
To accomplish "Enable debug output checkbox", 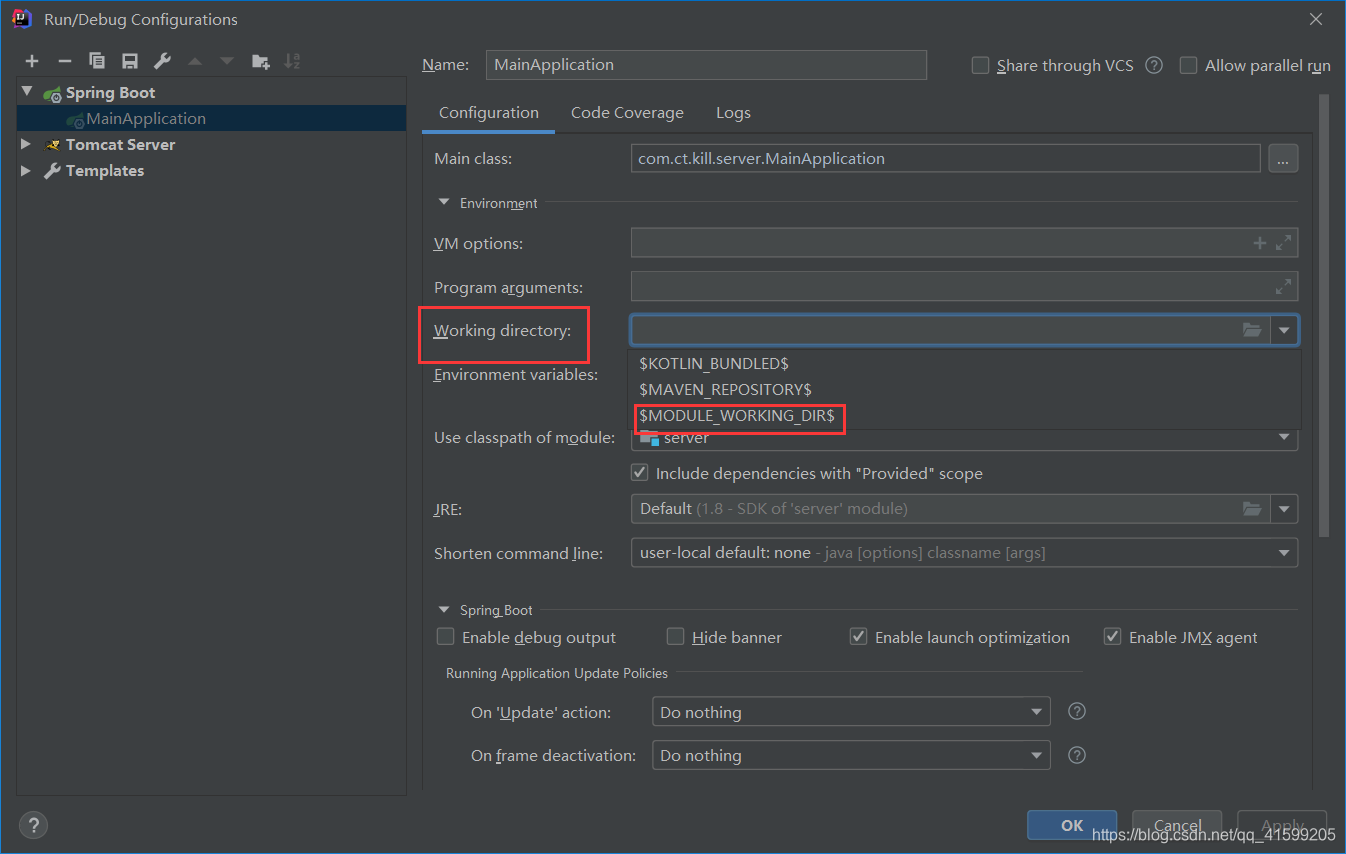I will tap(445, 637).
